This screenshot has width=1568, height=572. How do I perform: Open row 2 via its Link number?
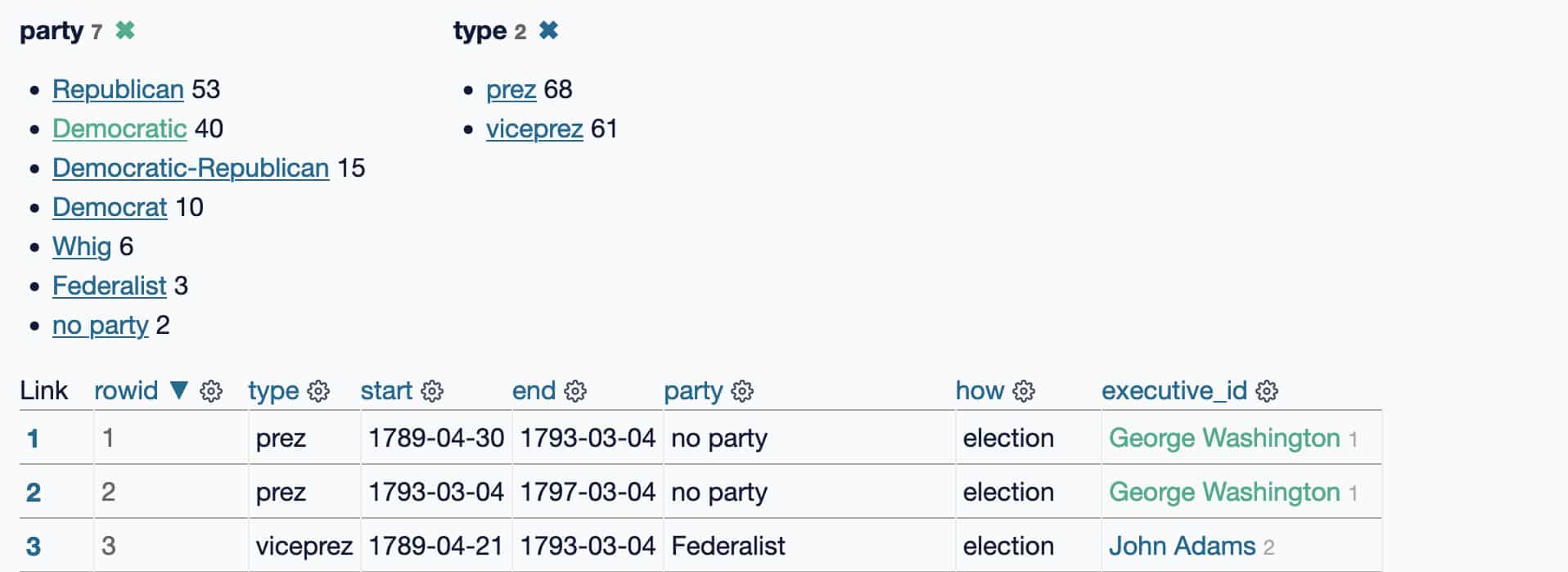click(33, 492)
